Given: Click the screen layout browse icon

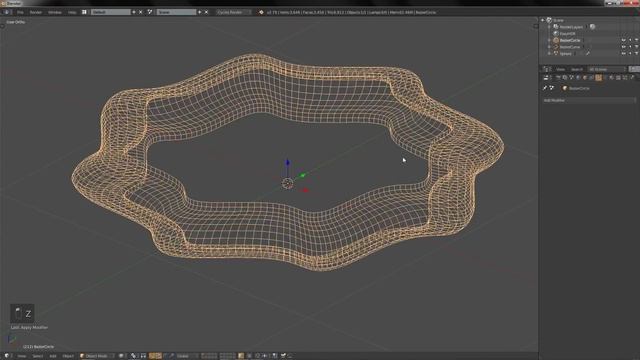Looking at the screenshot, I should 84,12.
